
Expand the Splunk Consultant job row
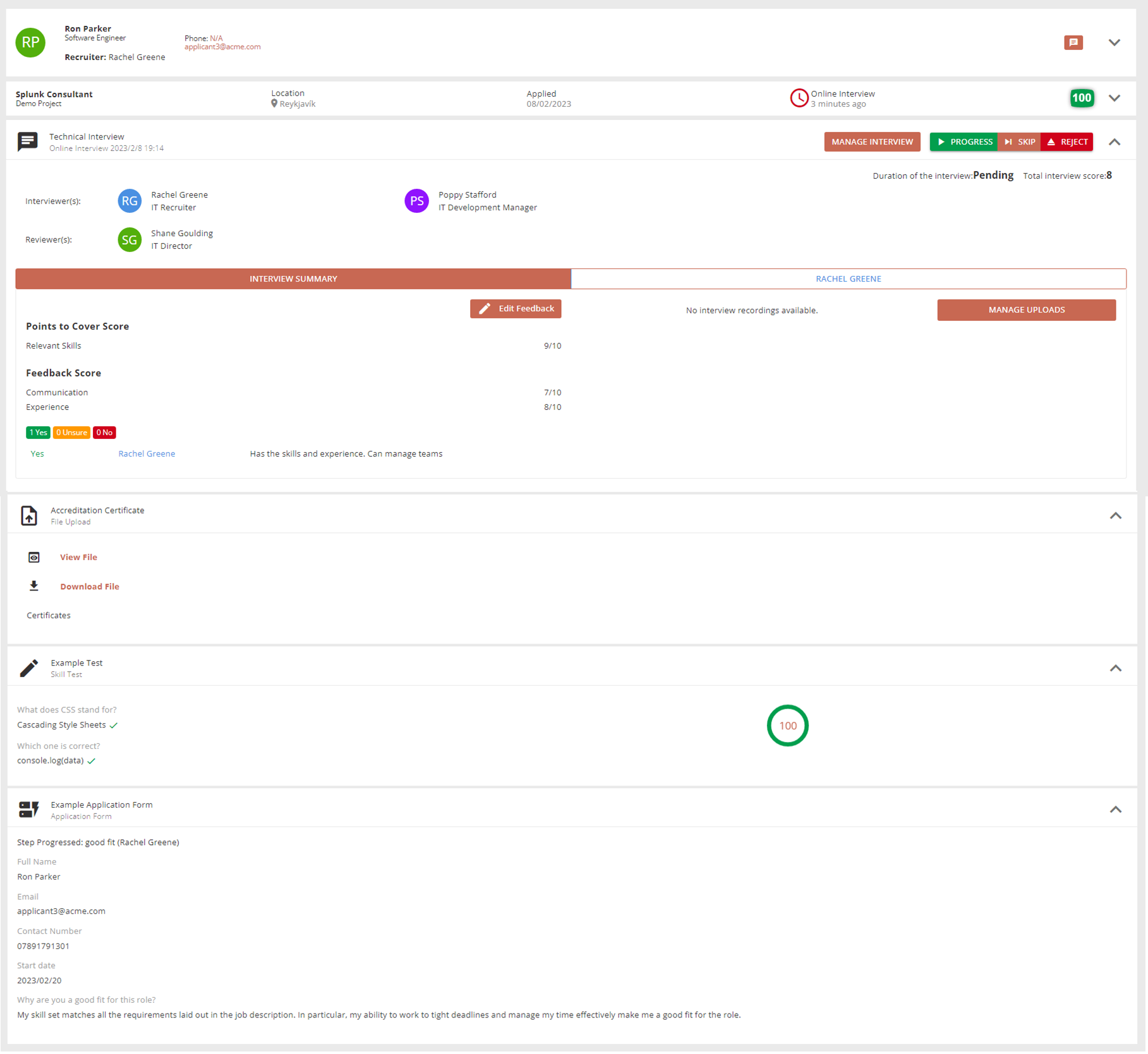[1115, 98]
